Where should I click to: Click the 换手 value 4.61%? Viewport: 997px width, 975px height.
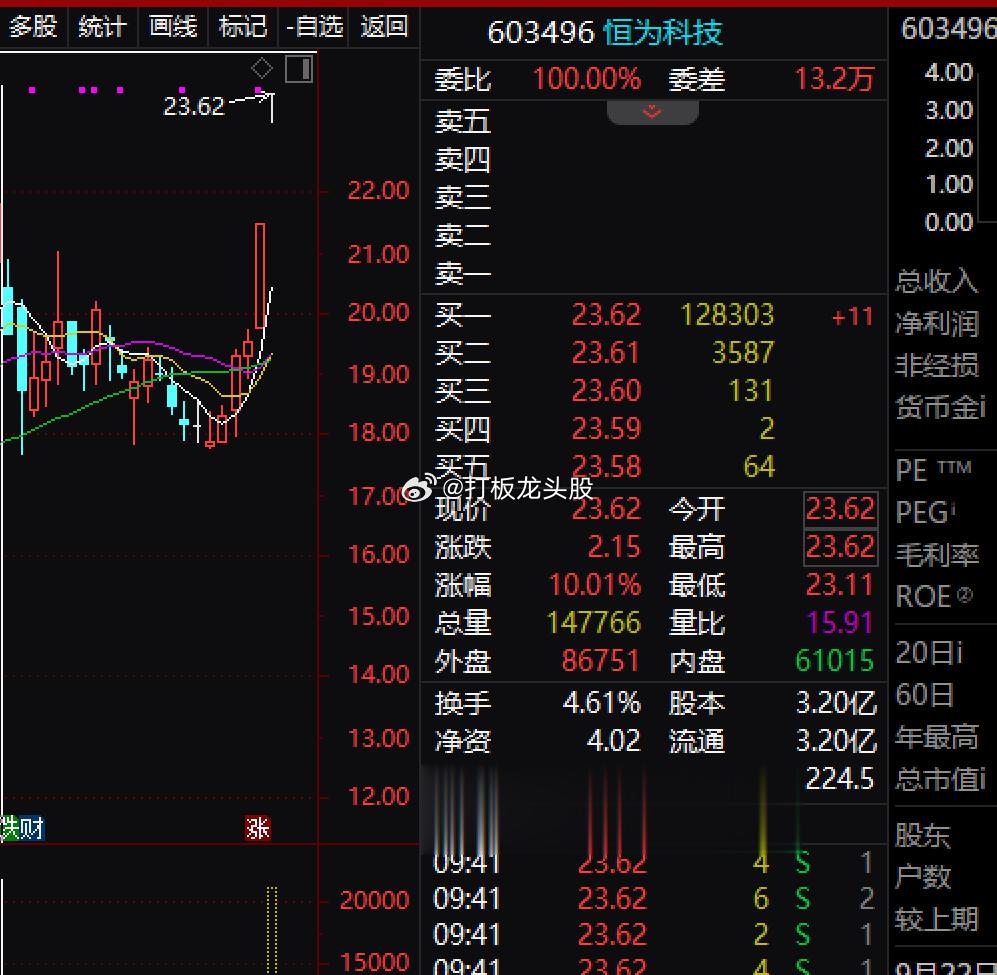pyautogui.click(x=602, y=703)
